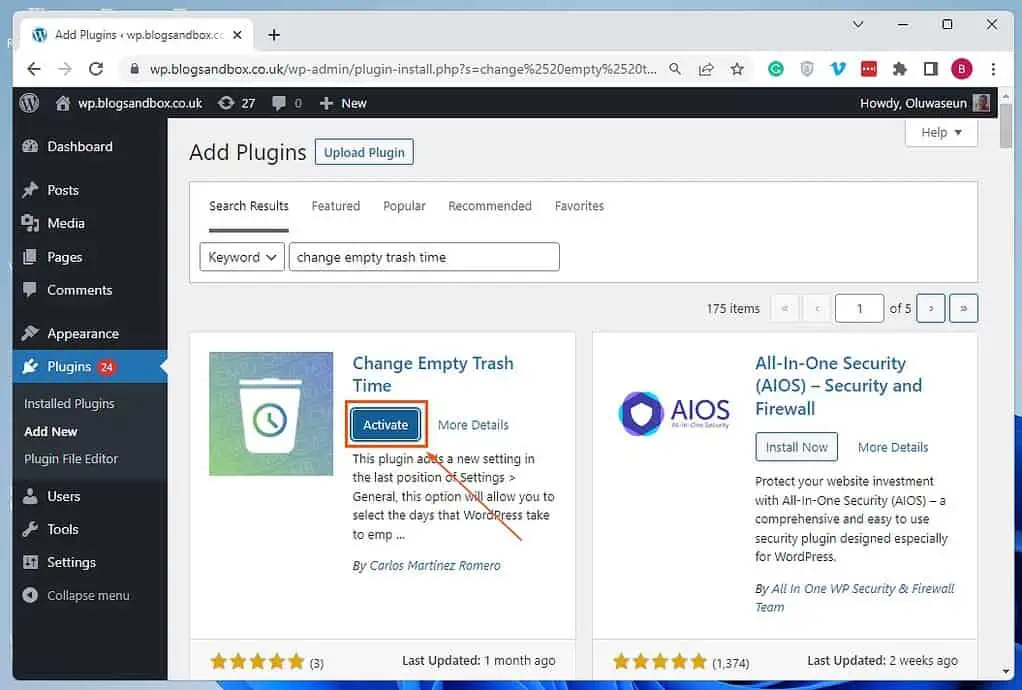Viewport: 1022px width, 690px height.
Task: Click the Upload Plugin button
Action: [x=363, y=152]
